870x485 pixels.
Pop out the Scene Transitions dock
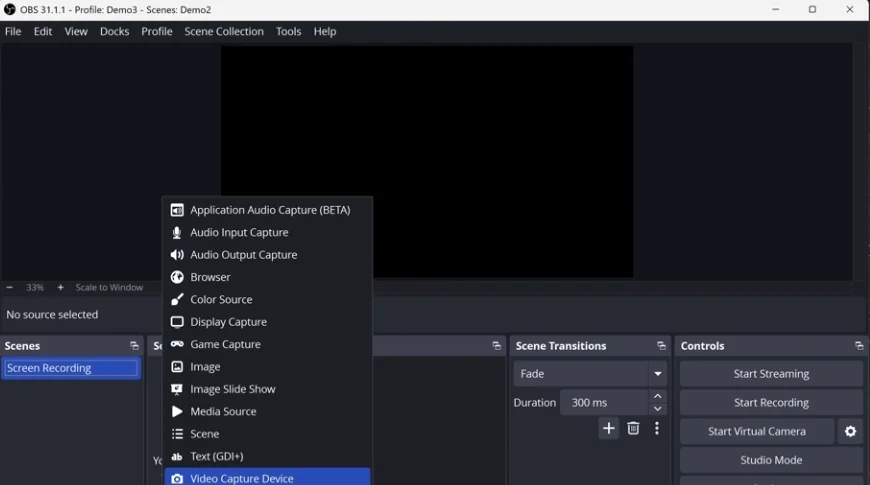(x=661, y=346)
